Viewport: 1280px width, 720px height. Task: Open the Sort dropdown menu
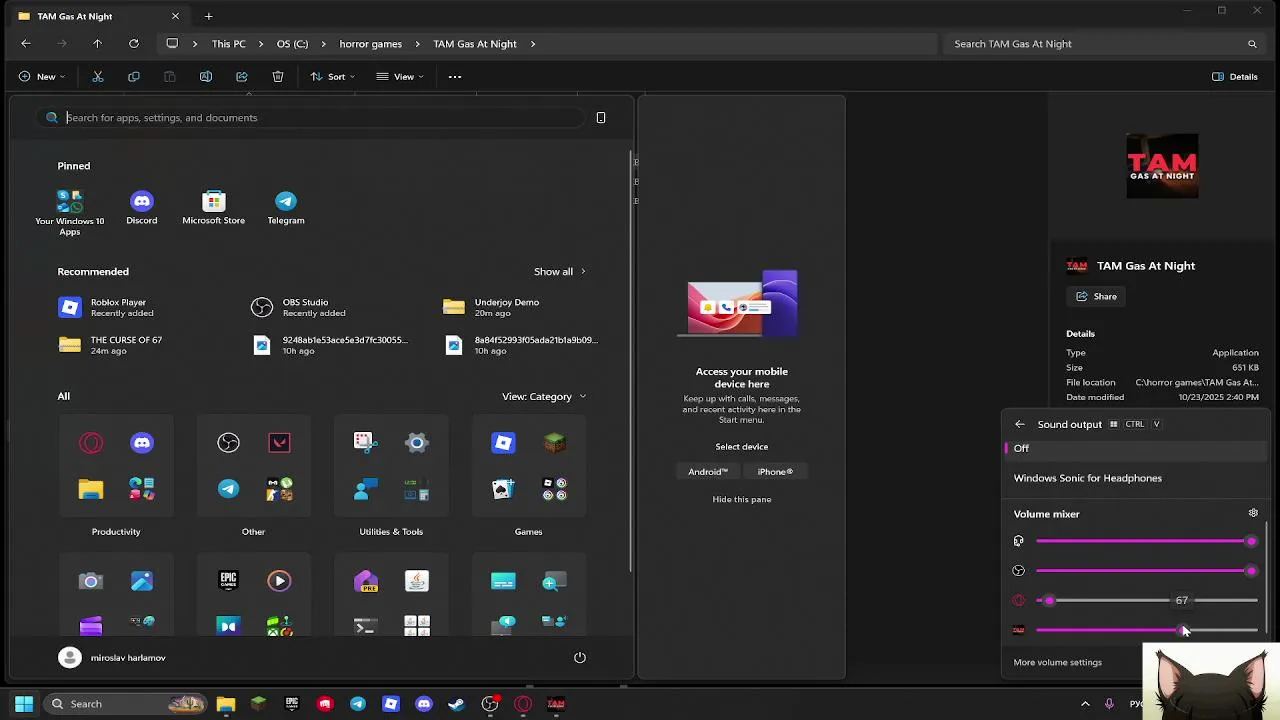point(333,77)
